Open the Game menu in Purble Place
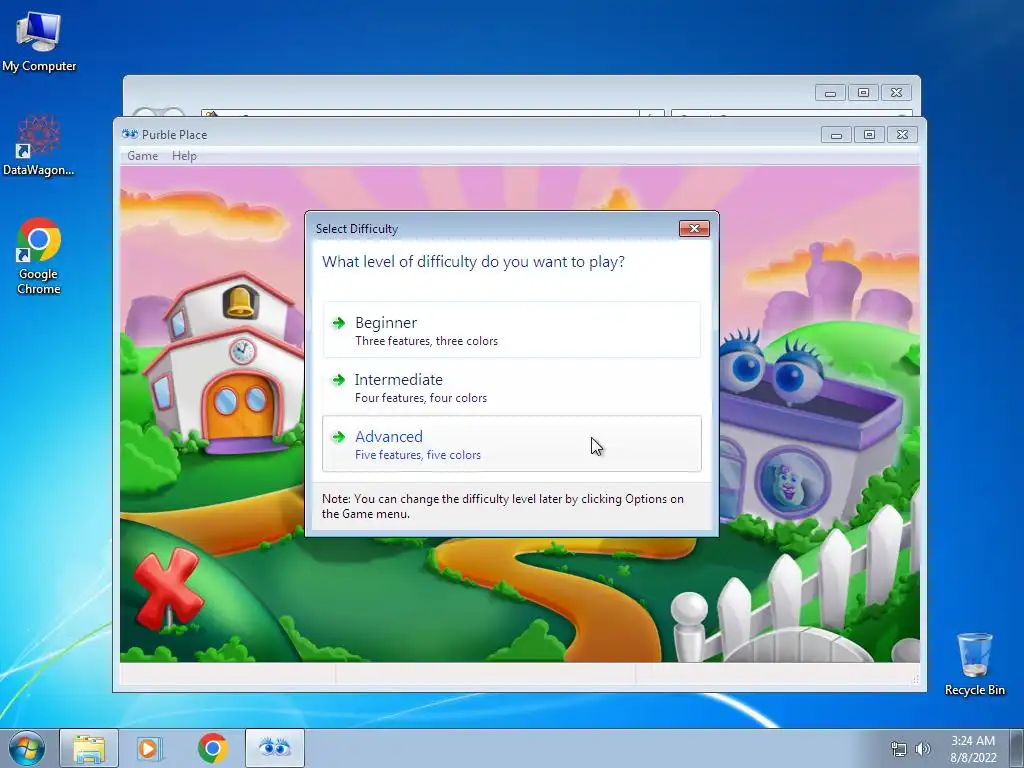1024x768 pixels. point(142,156)
